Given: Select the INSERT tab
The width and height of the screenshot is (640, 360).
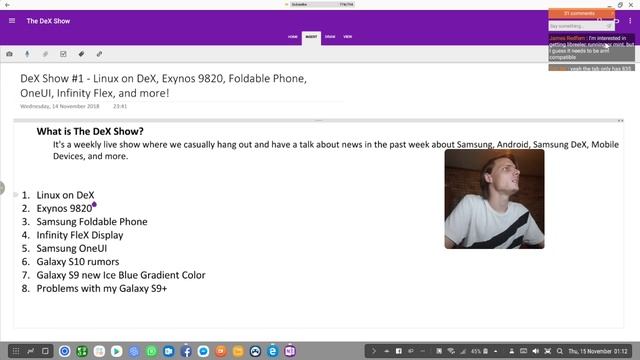Looking at the screenshot, I should point(311,37).
